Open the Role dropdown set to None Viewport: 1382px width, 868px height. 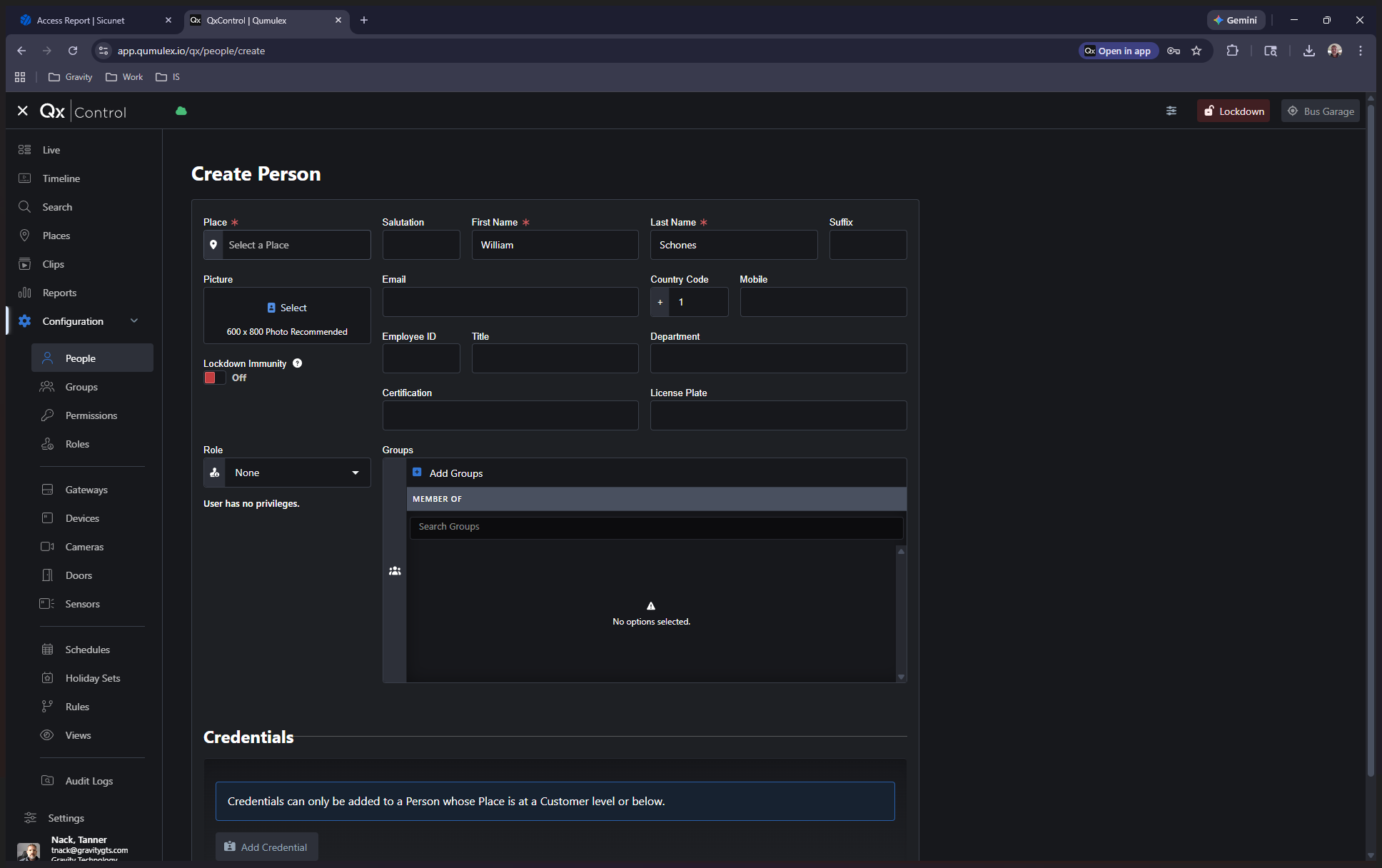296,473
